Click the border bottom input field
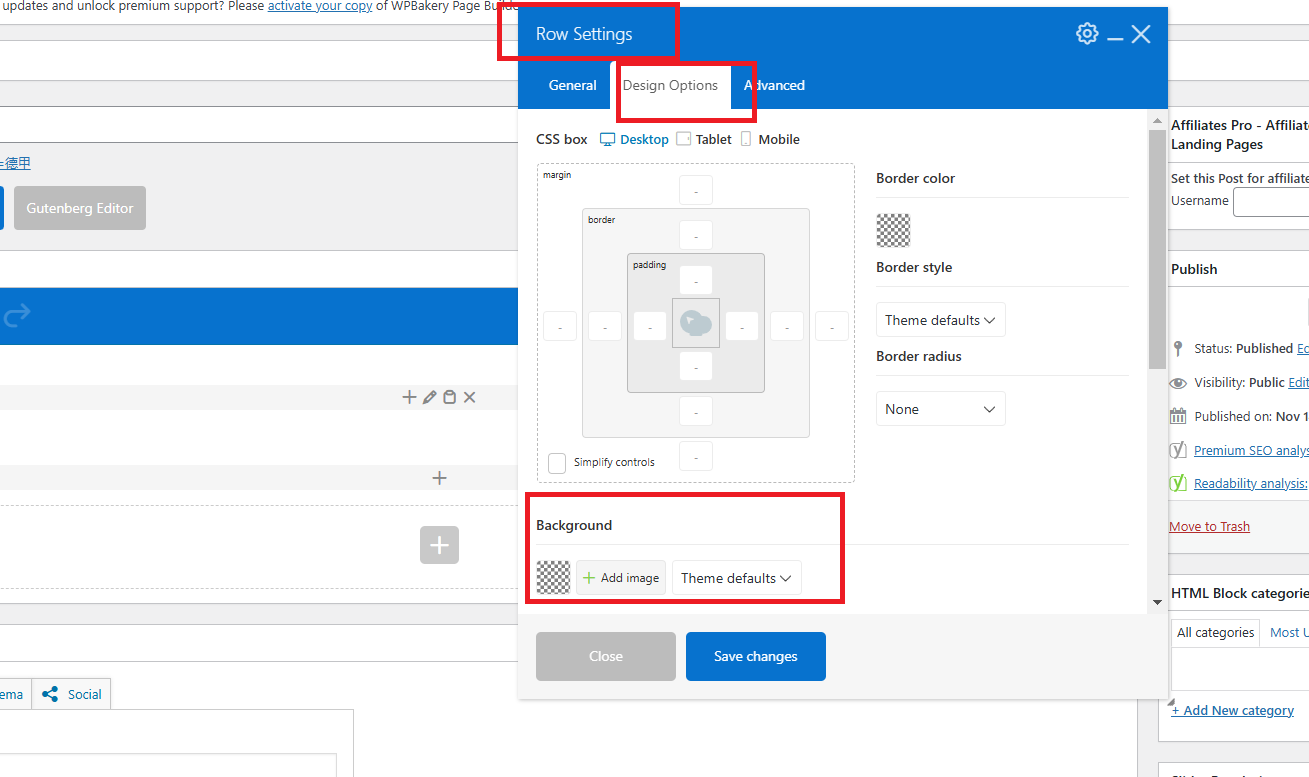The width and height of the screenshot is (1309, 777). click(x=696, y=411)
